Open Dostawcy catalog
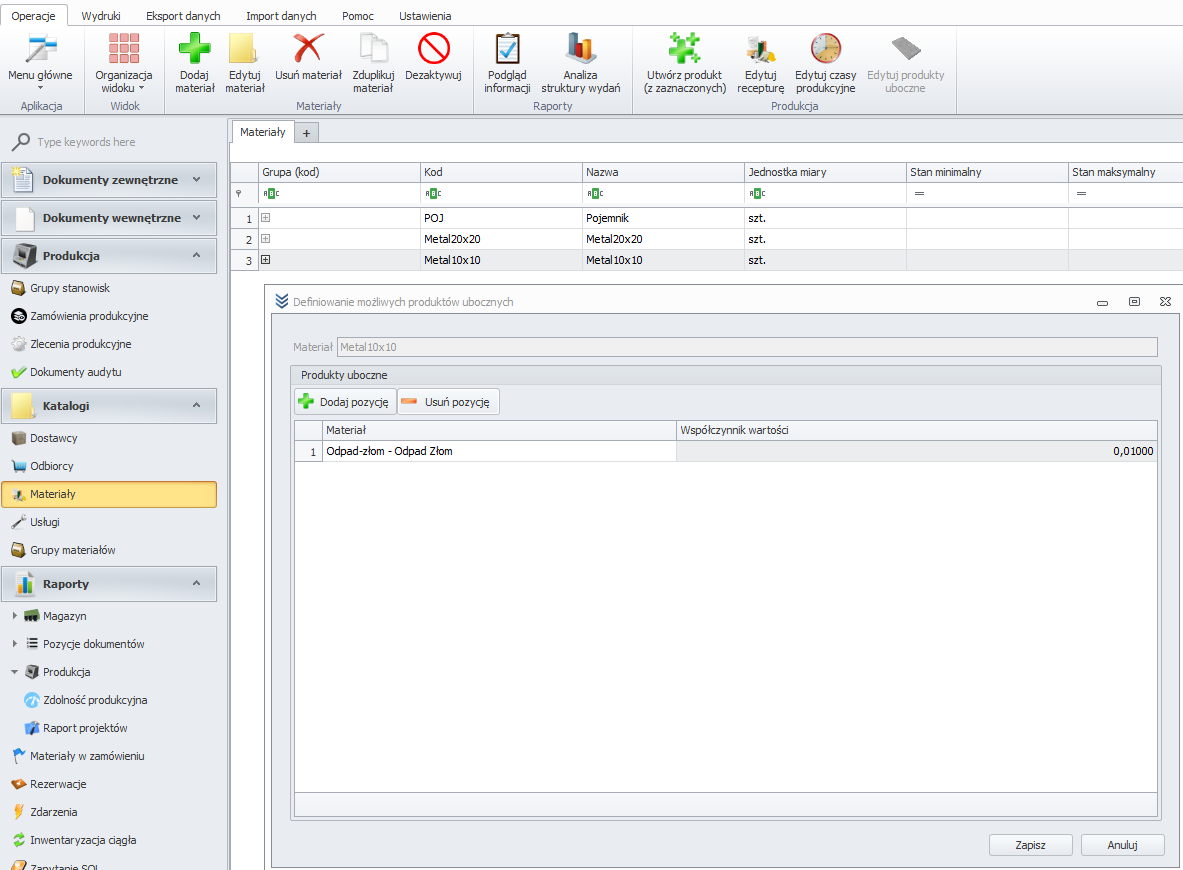 click(53, 438)
